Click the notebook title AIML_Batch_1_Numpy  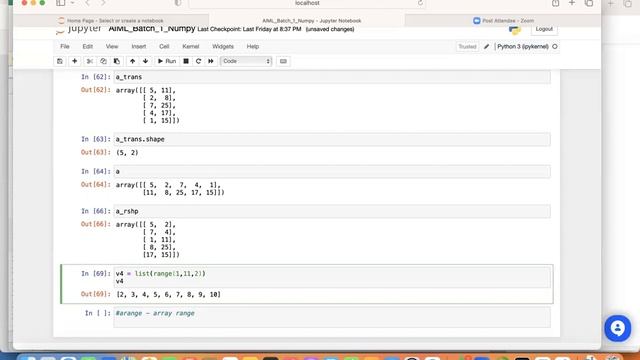152,29
